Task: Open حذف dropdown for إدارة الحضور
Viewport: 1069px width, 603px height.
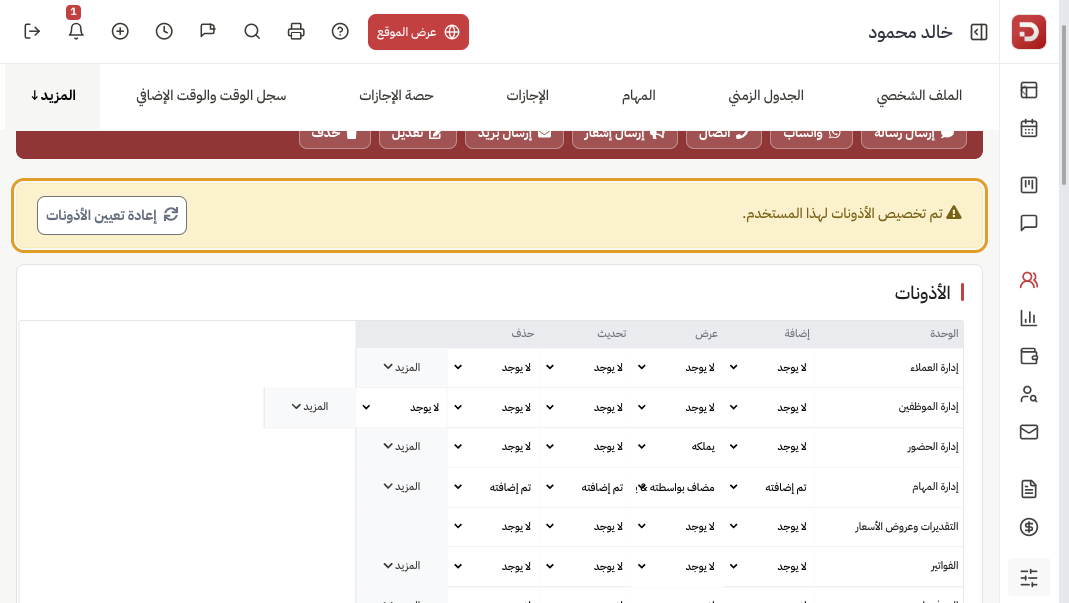Action: point(494,447)
